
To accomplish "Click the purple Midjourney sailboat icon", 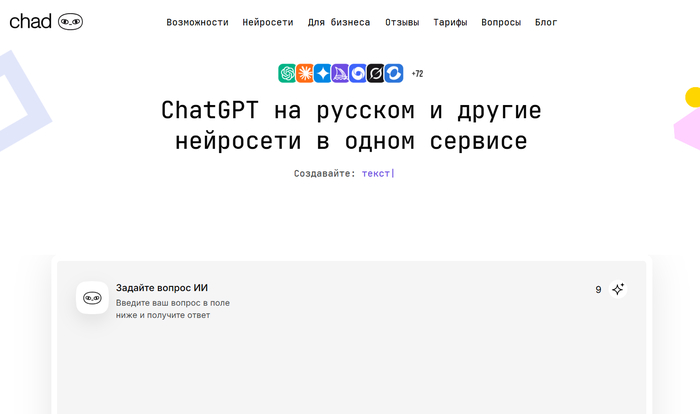I will point(340,73).
